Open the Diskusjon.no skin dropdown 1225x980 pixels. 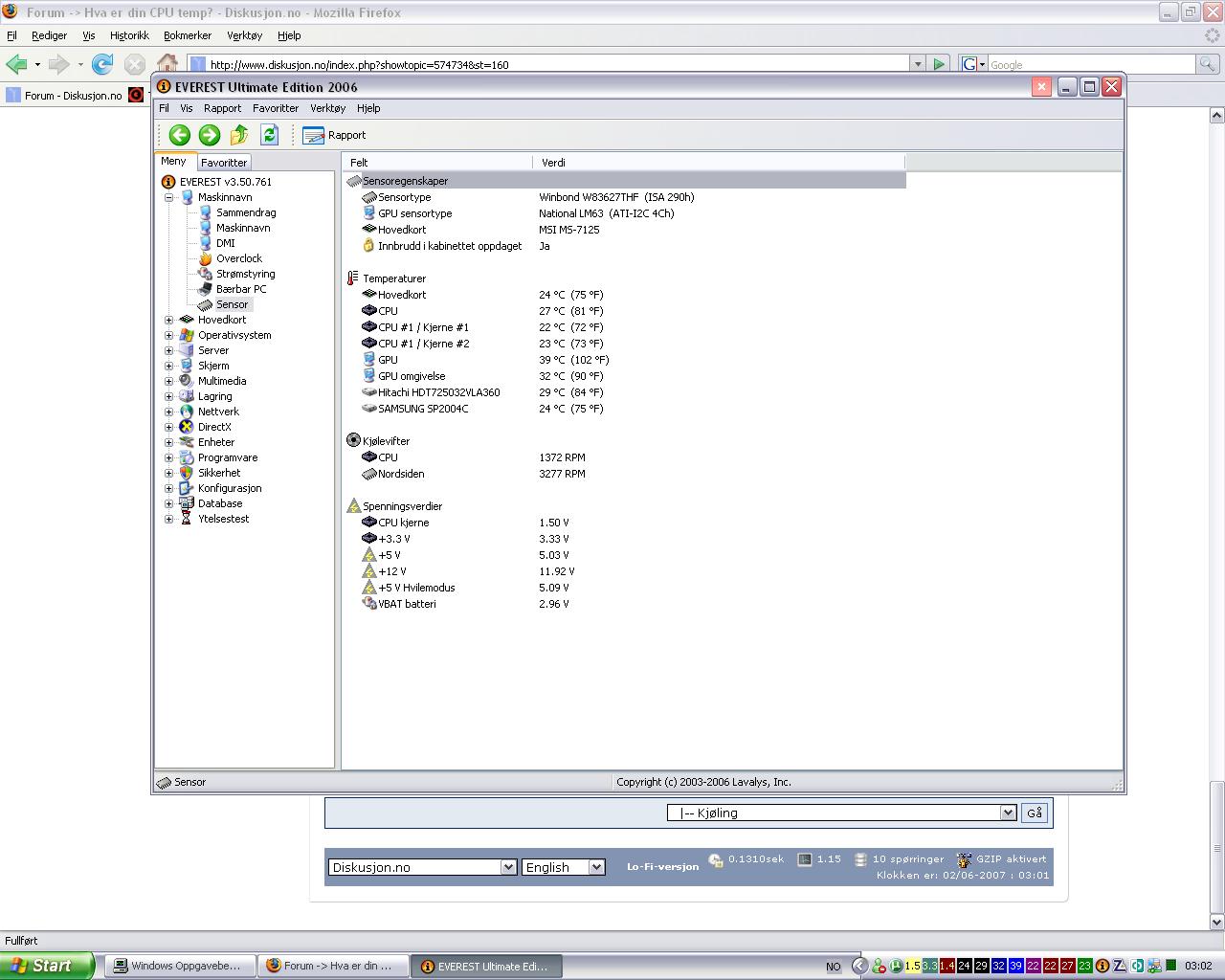click(x=422, y=867)
